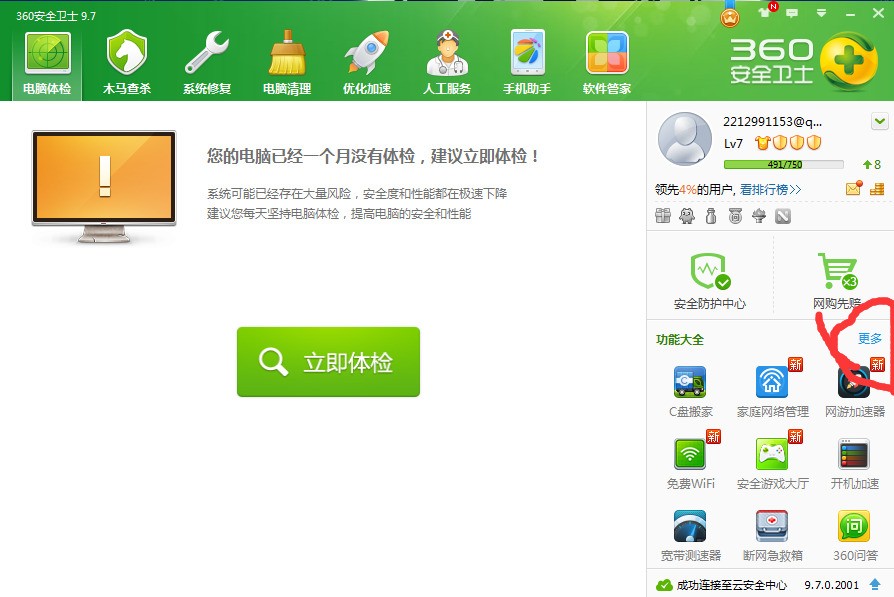Click the 更多 more link
894x597 pixels.
870,339
